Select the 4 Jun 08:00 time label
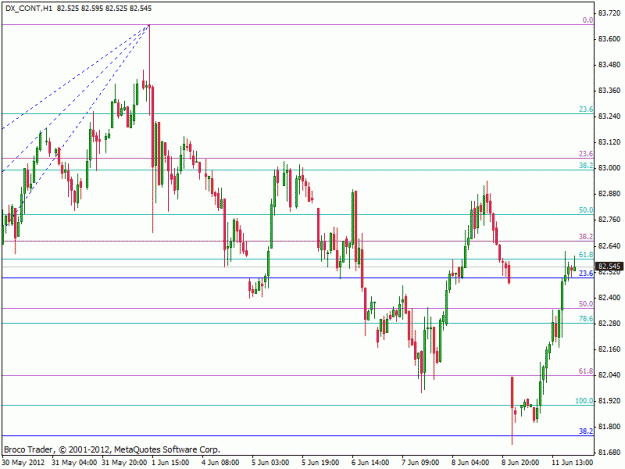625x469 pixels. click(220, 463)
